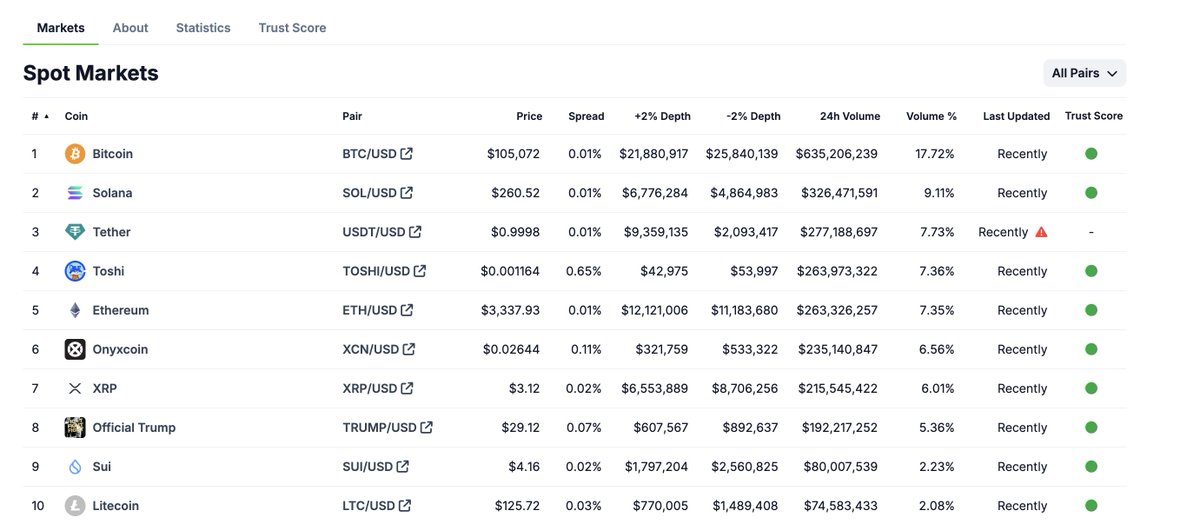This screenshot has width=1200, height=524.
Task: Open external link icon beside SUI/USD
Action: pyautogui.click(x=402, y=466)
